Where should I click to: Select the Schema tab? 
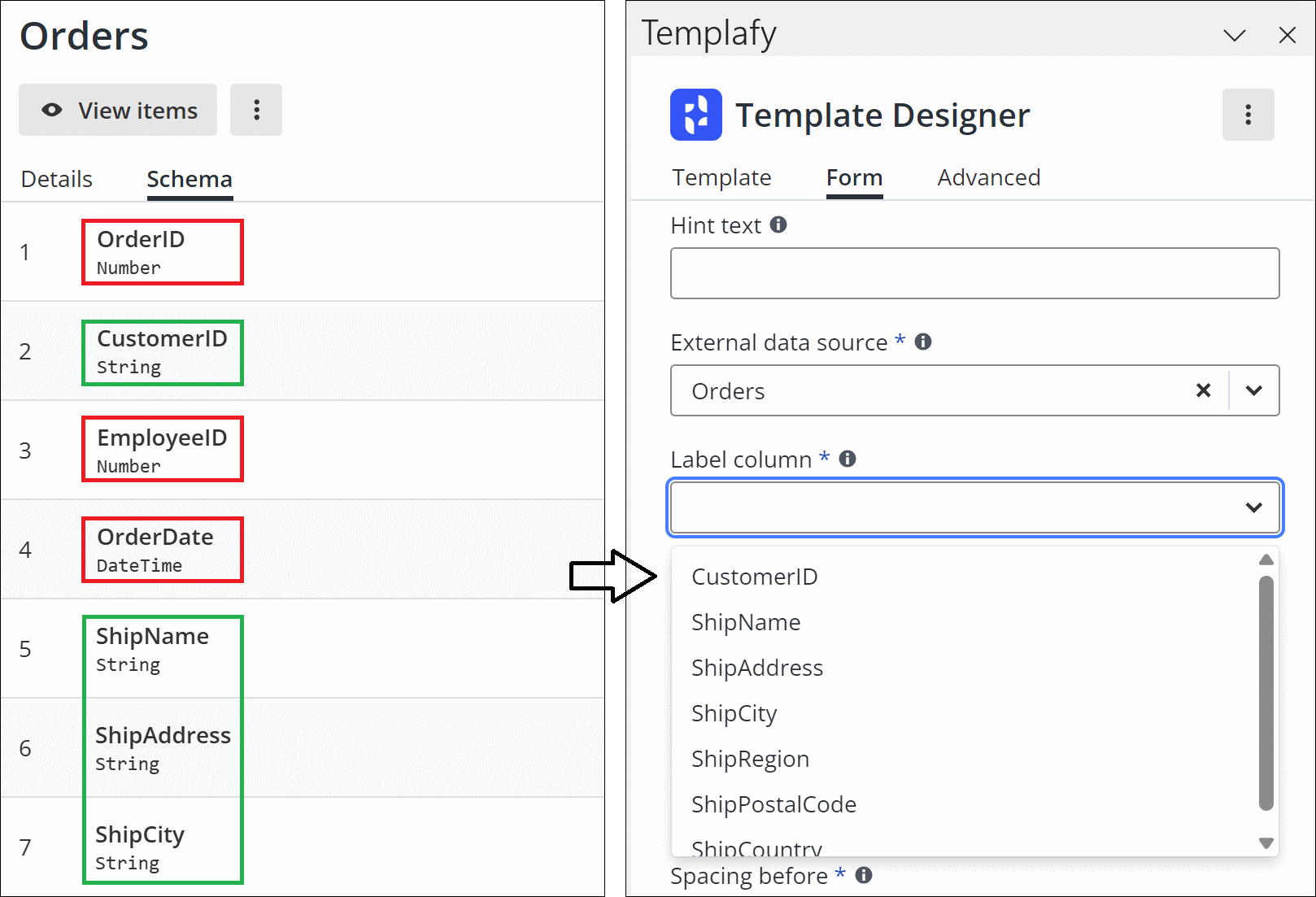(190, 179)
